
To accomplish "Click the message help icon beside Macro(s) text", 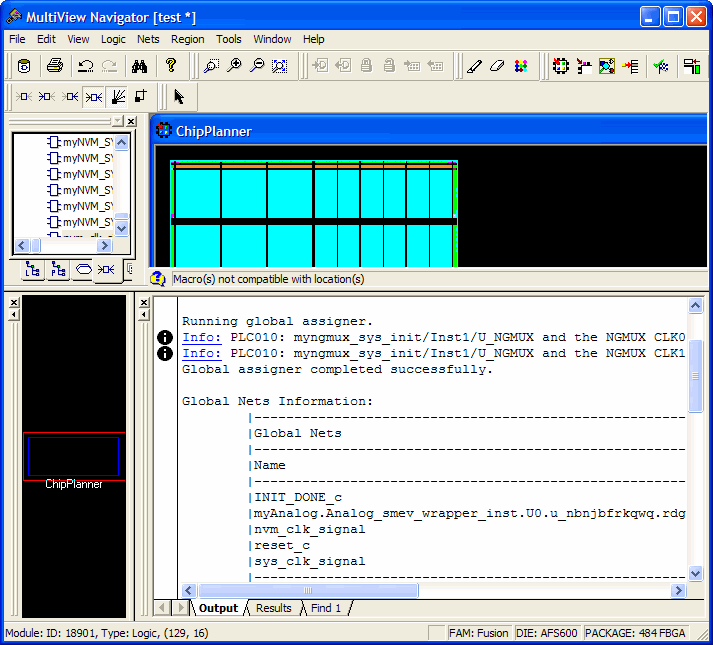I will pos(158,279).
